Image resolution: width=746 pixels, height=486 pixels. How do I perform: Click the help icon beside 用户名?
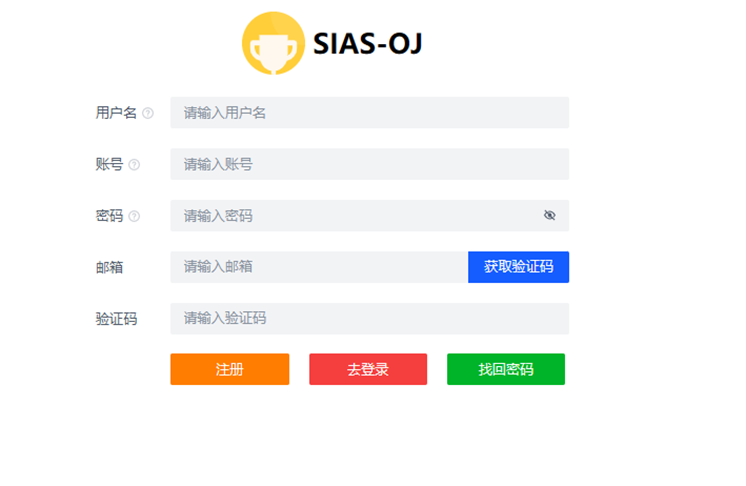click(x=148, y=113)
